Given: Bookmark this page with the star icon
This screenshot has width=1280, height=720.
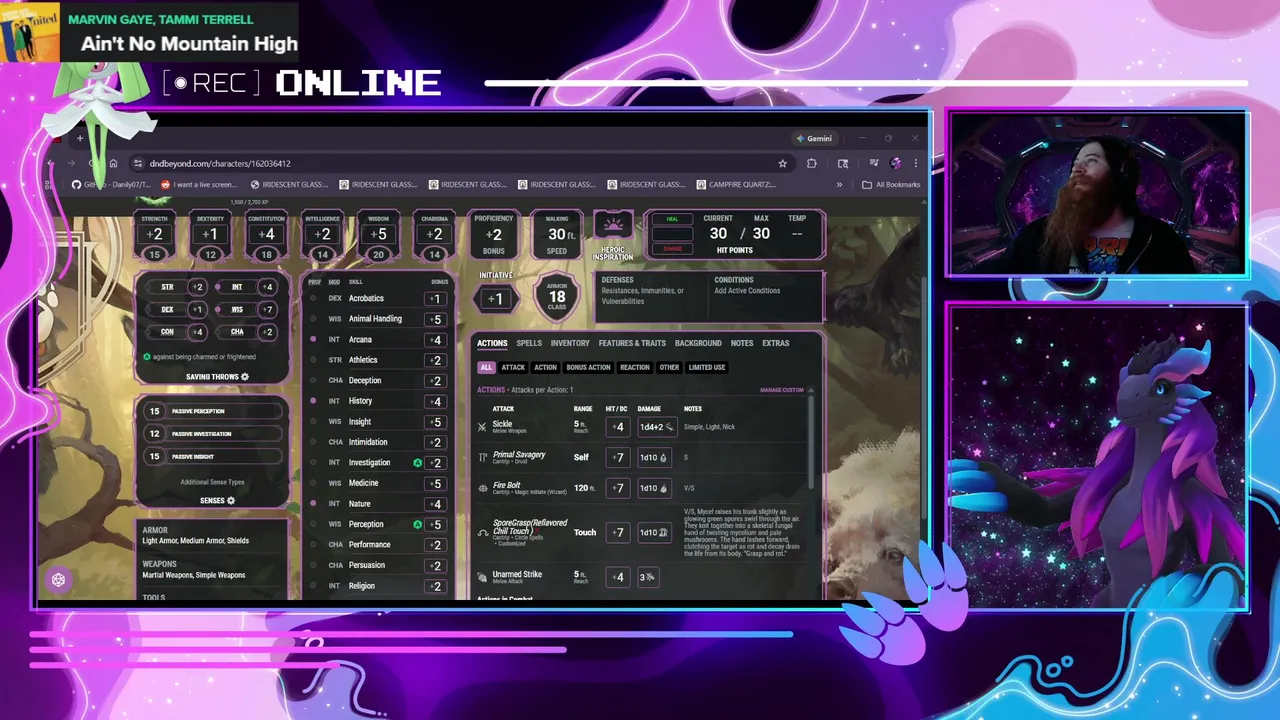Looking at the screenshot, I should 783,163.
